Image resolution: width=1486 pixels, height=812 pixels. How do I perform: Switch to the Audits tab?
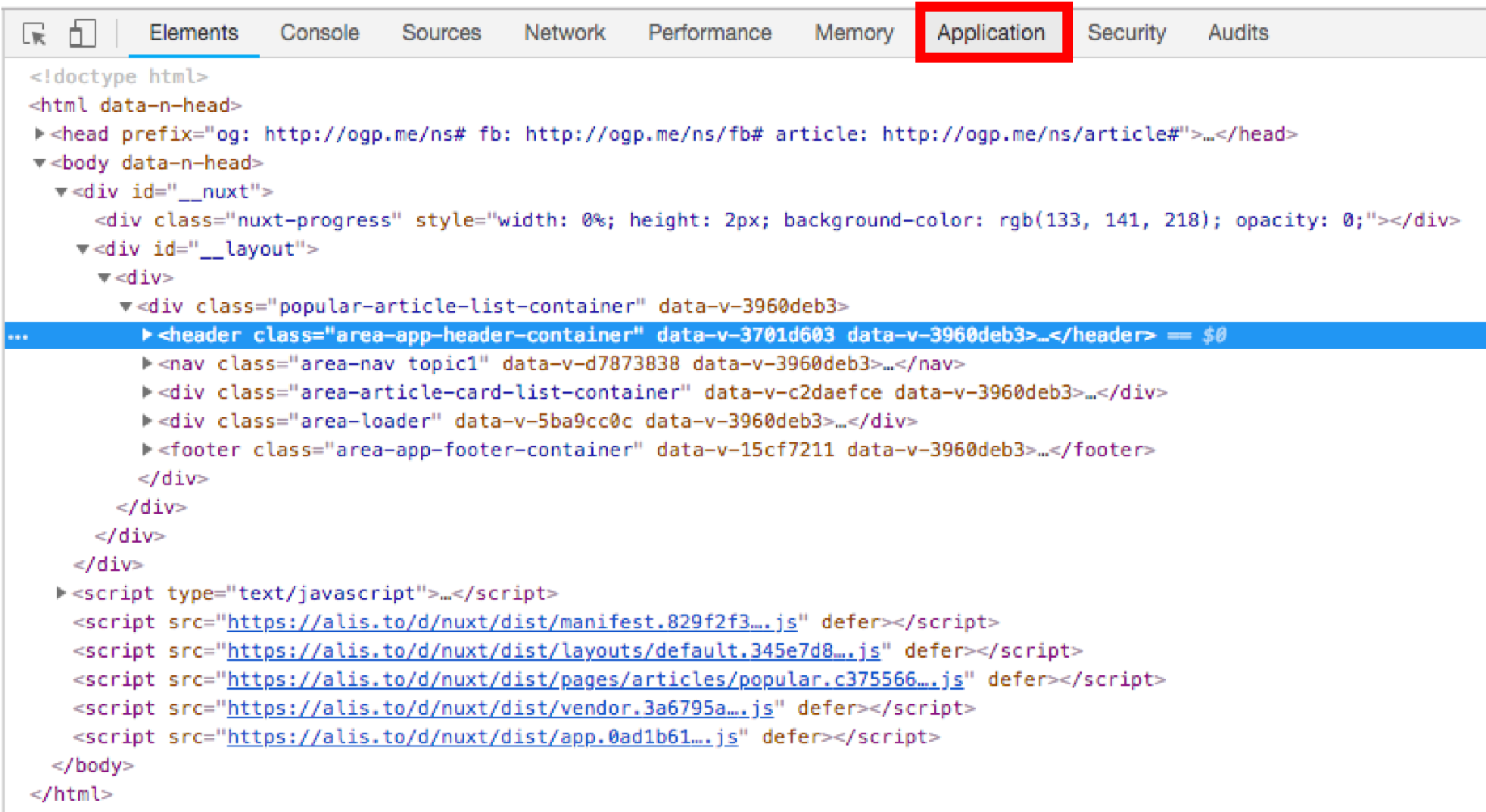[1238, 33]
